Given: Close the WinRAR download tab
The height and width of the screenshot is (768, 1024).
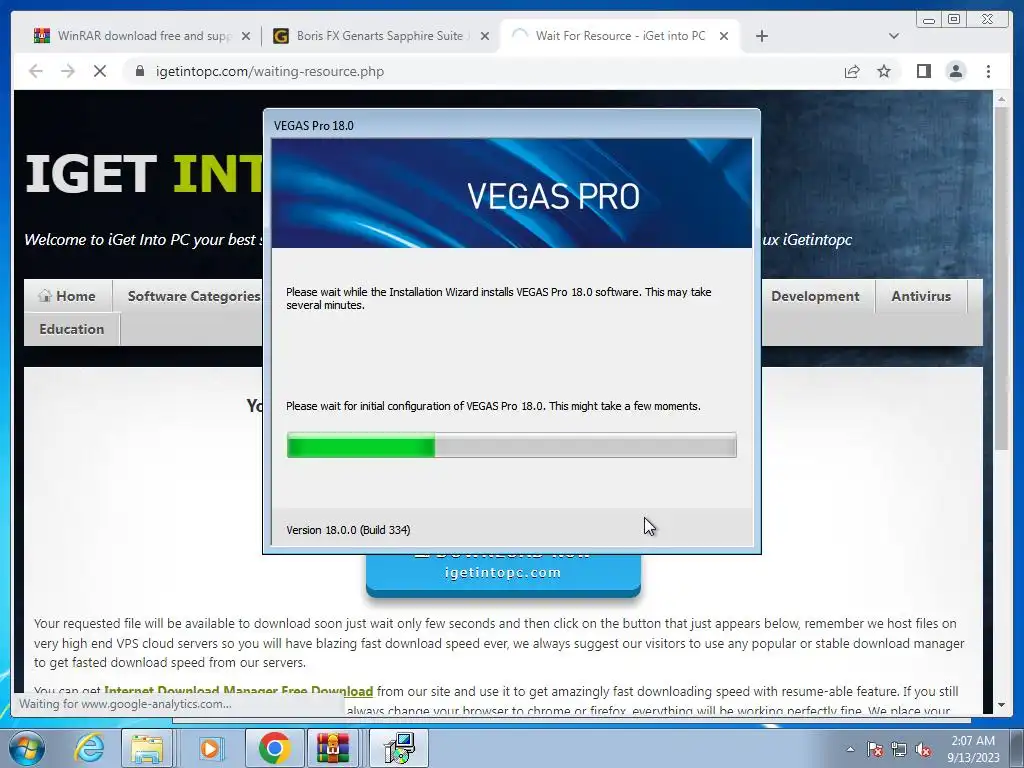Looking at the screenshot, I should pyautogui.click(x=246, y=37).
